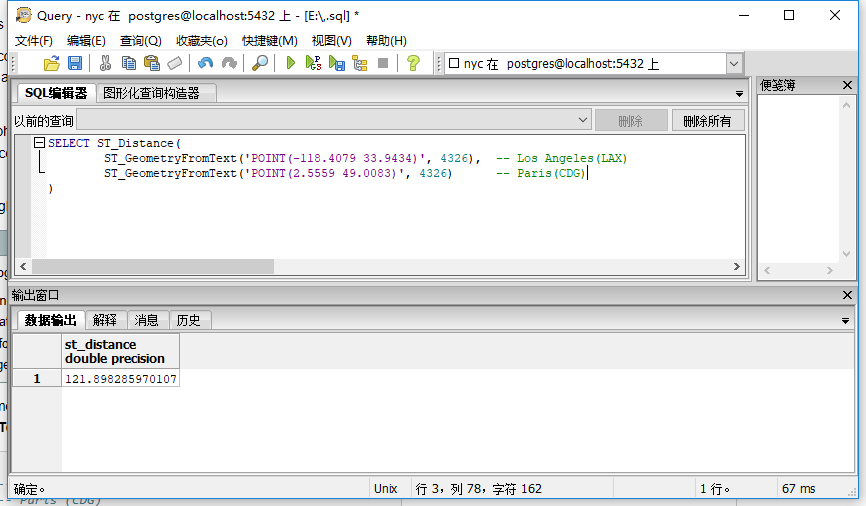Copy selected text toolbar icon

click(x=129, y=64)
